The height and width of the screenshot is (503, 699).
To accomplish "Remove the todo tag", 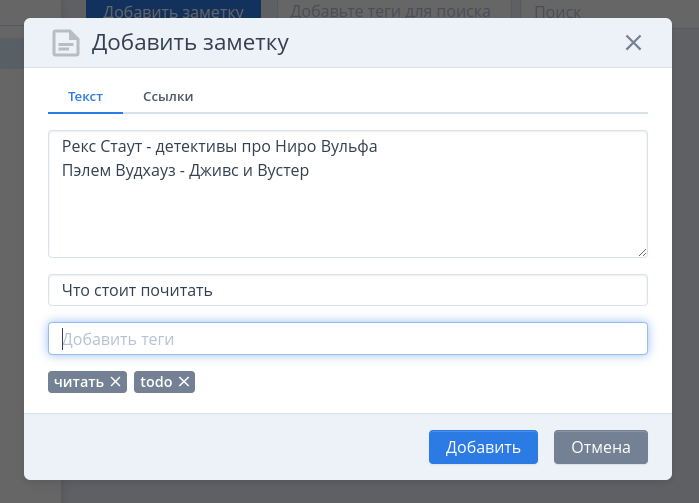I will 184,382.
